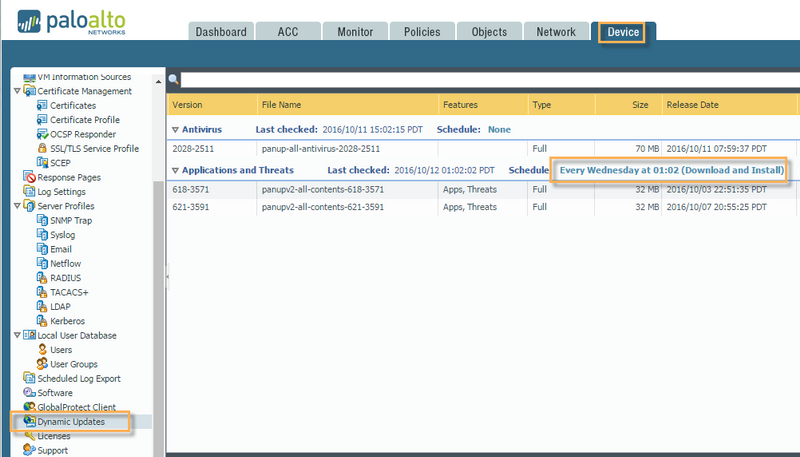The image size is (800, 457).
Task: Click the RADIUS server profile icon
Action: pyautogui.click(x=42, y=278)
